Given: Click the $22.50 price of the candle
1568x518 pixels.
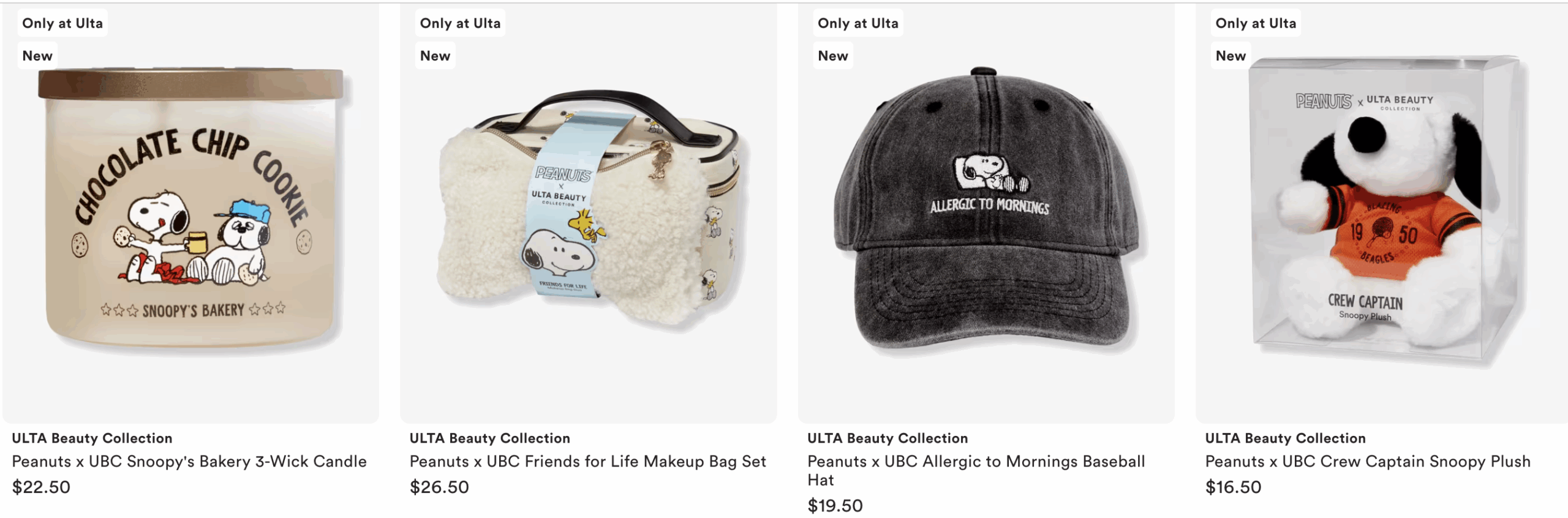Looking at the screenshot, I should (41, 487).
